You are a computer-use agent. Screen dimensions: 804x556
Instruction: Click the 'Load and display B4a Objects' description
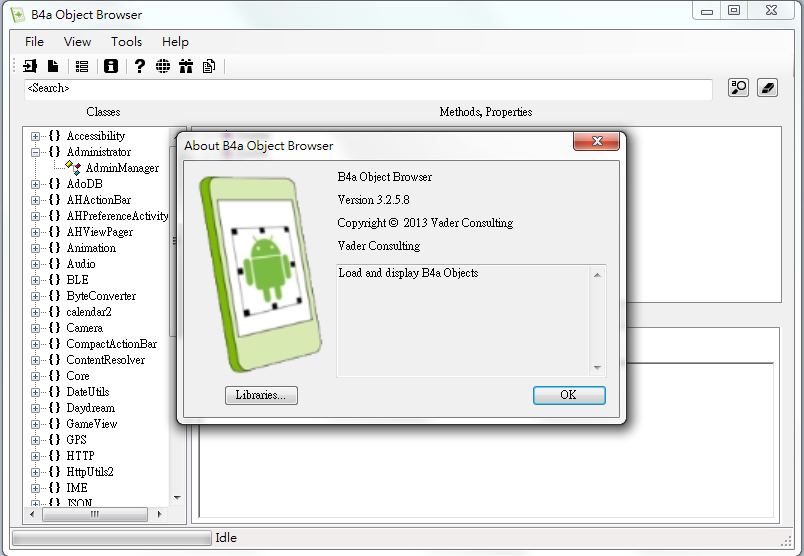408,273
